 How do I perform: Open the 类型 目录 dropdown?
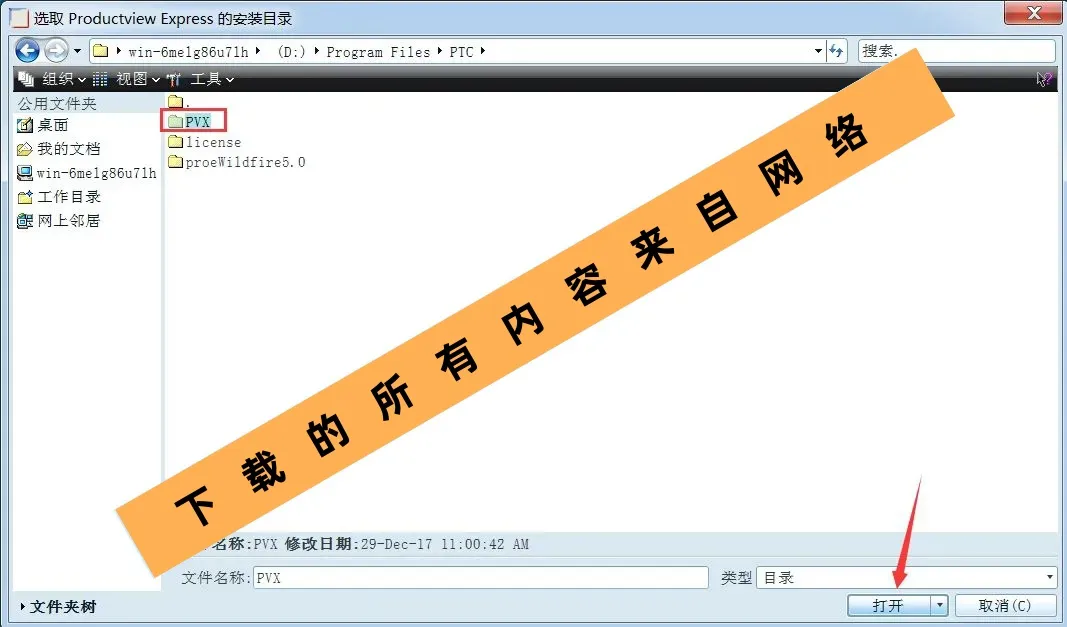907,578
